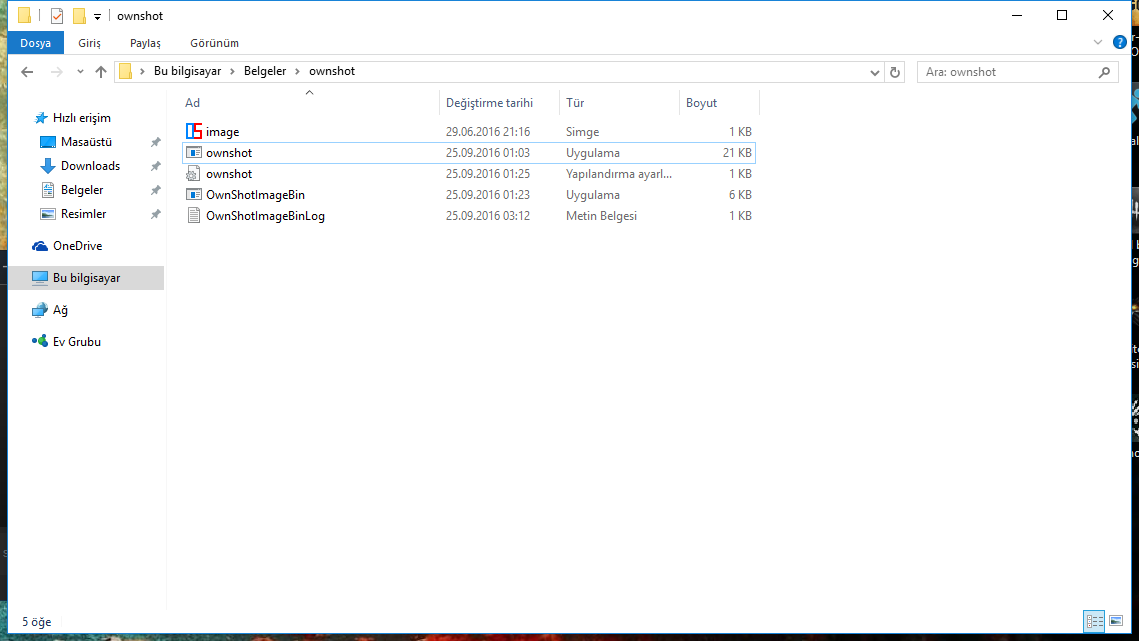
Task: Select the image icon file
Action: coord(469,132)
